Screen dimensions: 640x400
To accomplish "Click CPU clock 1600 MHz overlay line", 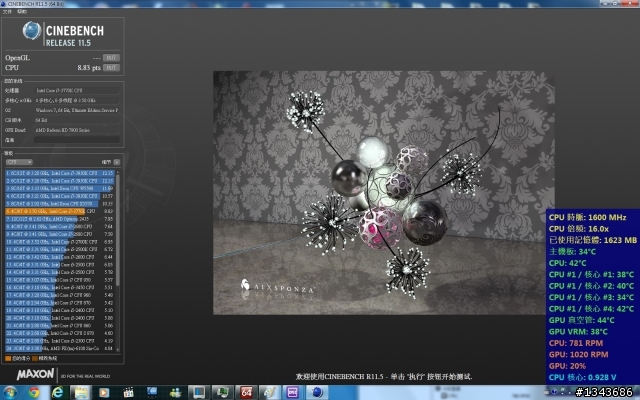I will click(587, 218).
